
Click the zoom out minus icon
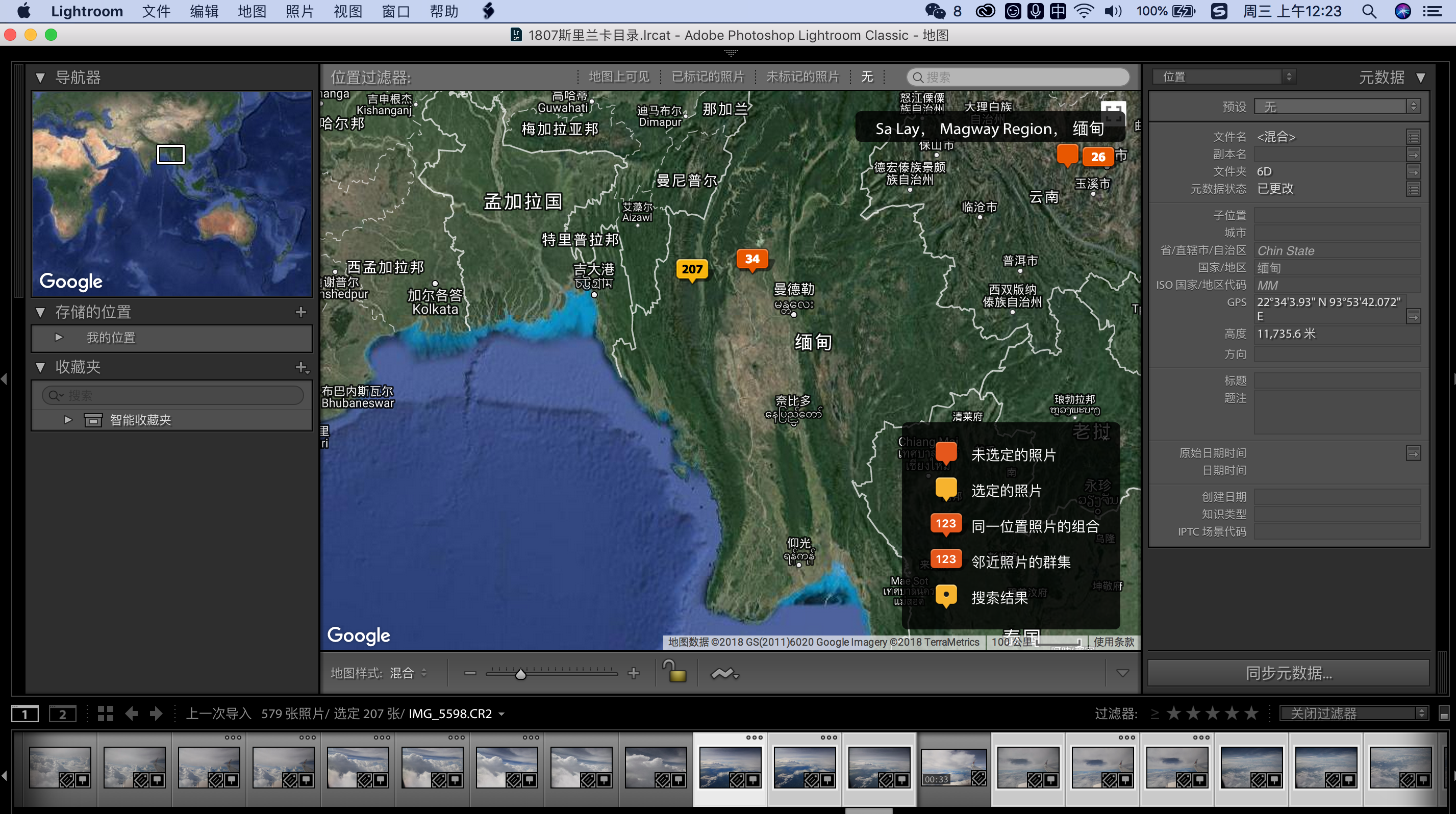(x=470, y=673)
